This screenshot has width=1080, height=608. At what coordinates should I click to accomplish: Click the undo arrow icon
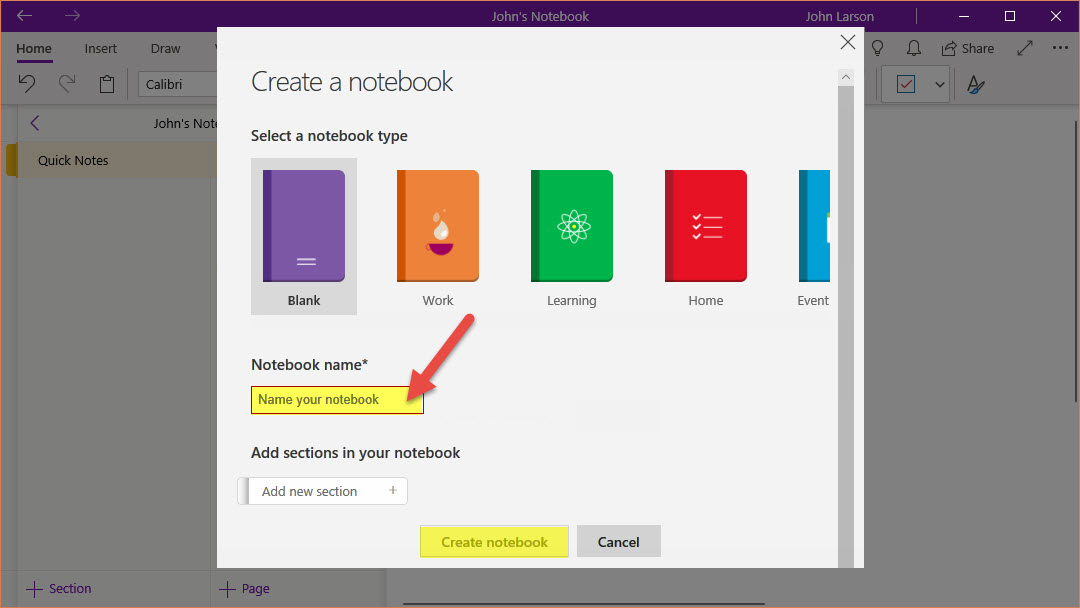click(x=28, y=84)
